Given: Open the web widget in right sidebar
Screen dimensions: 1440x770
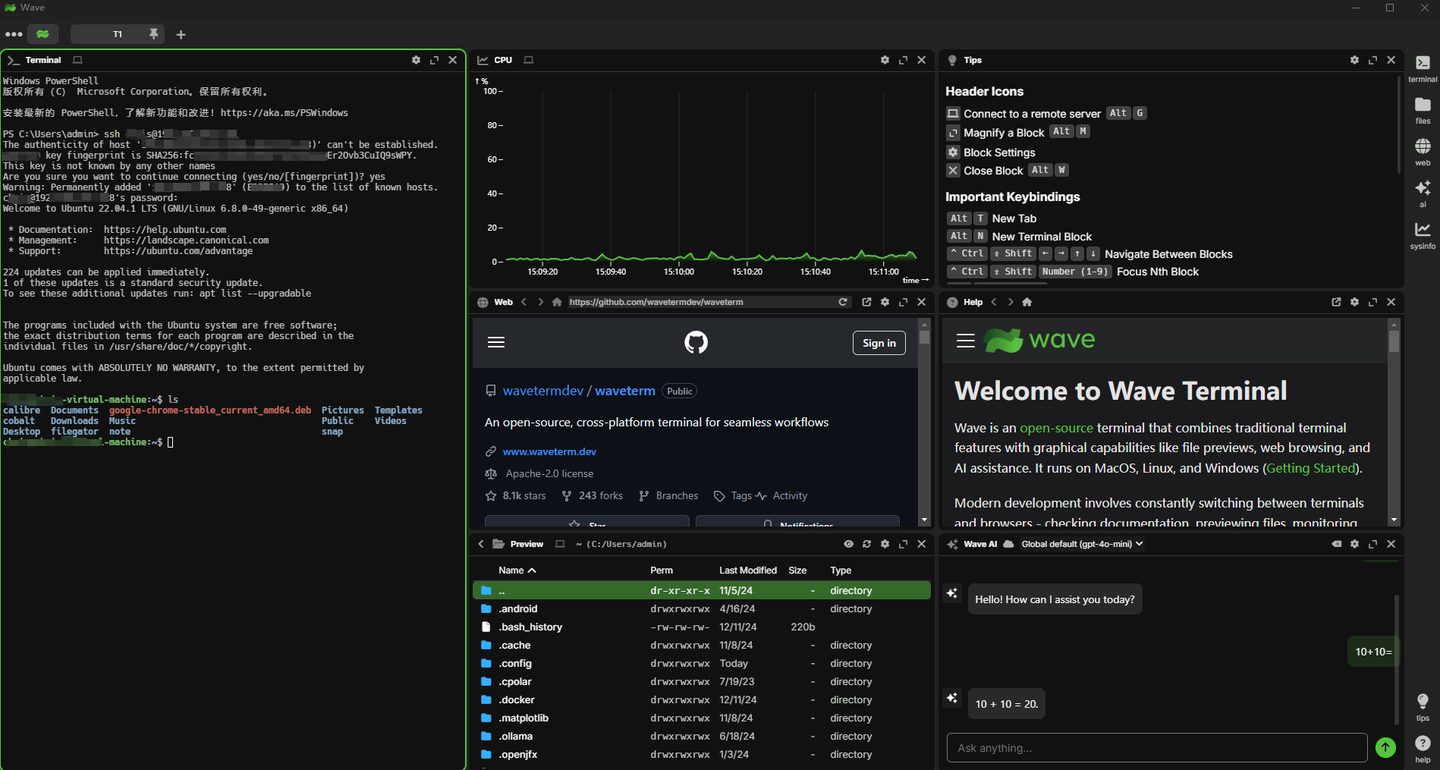Looking at the screenshot, I should pos(1422,149).
